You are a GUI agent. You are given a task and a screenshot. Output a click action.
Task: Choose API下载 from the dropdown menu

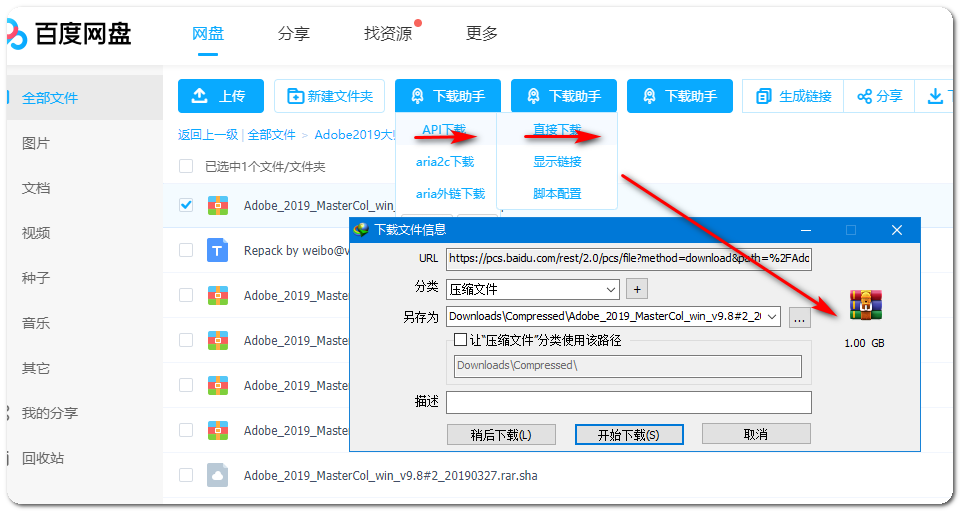(444, 130)
